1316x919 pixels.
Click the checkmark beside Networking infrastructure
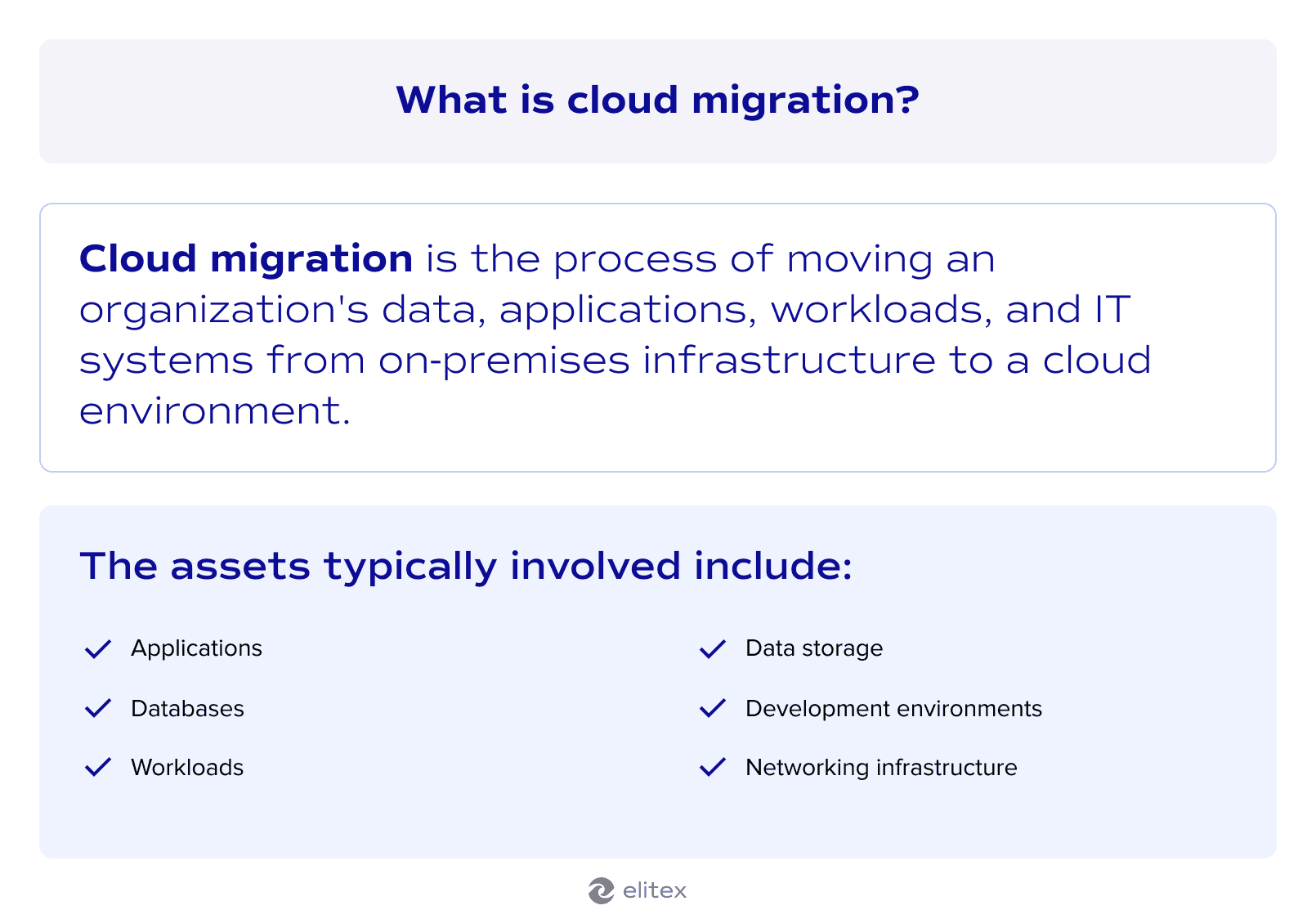pos(713,768)
